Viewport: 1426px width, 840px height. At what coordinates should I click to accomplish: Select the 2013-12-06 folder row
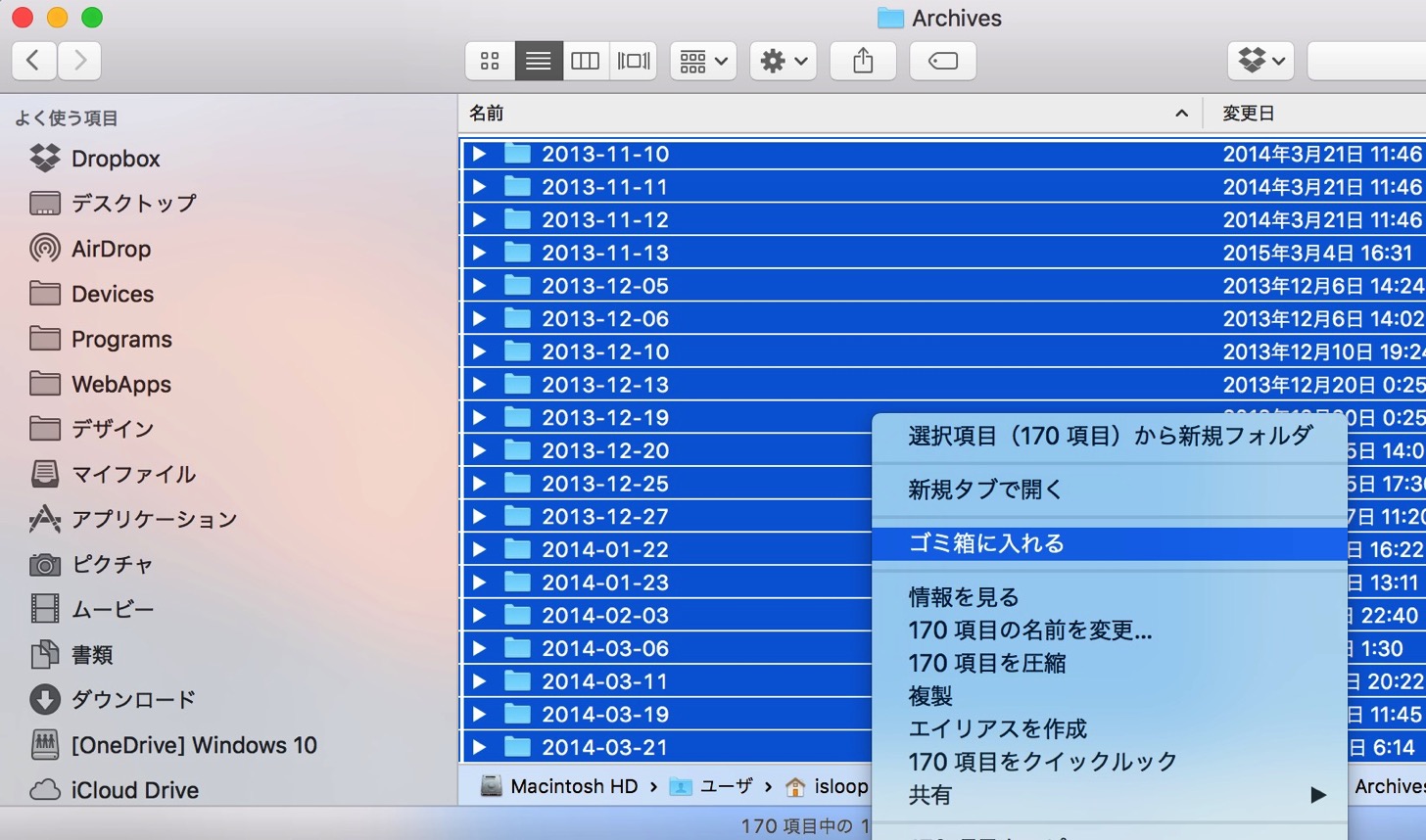click(943, 318)
